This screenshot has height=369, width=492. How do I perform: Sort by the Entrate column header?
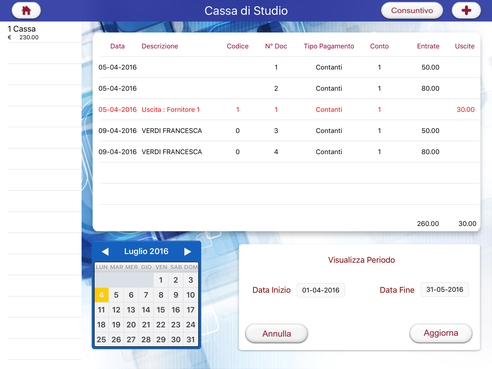(x=428, y=46)
